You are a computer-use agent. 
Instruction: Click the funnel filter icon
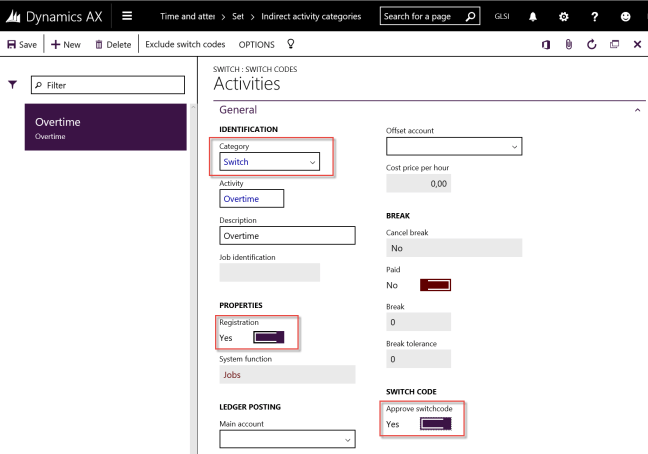tap(12, 86)
